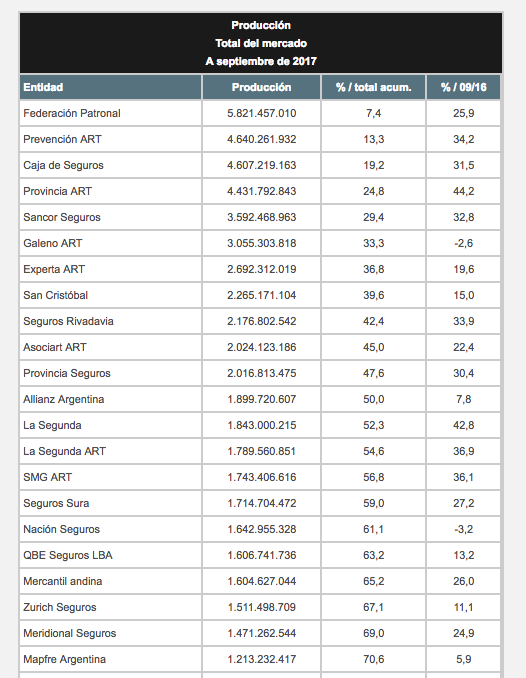
Task: Select Nación Seguros variation value -3,2
Action: click(x=463, y=529)
